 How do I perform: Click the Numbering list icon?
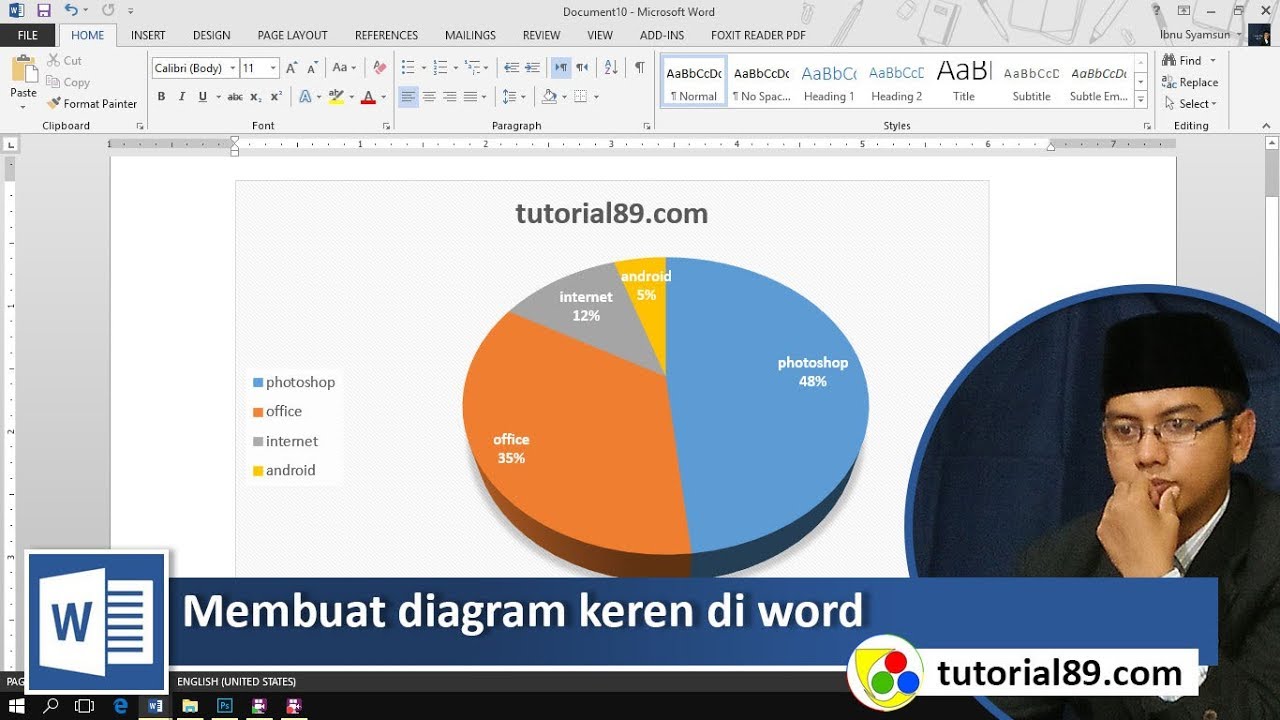tap(440, 68)
